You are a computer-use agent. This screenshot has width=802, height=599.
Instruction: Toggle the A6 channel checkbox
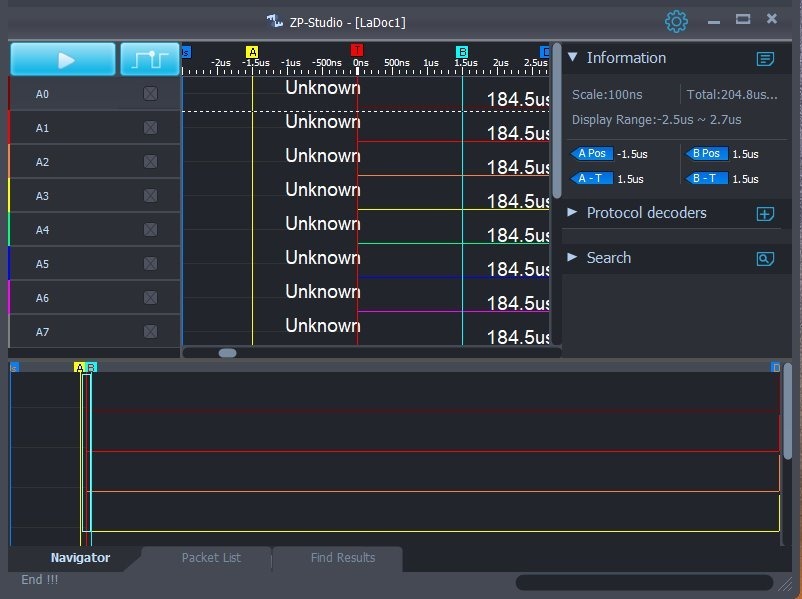(150, 298)
